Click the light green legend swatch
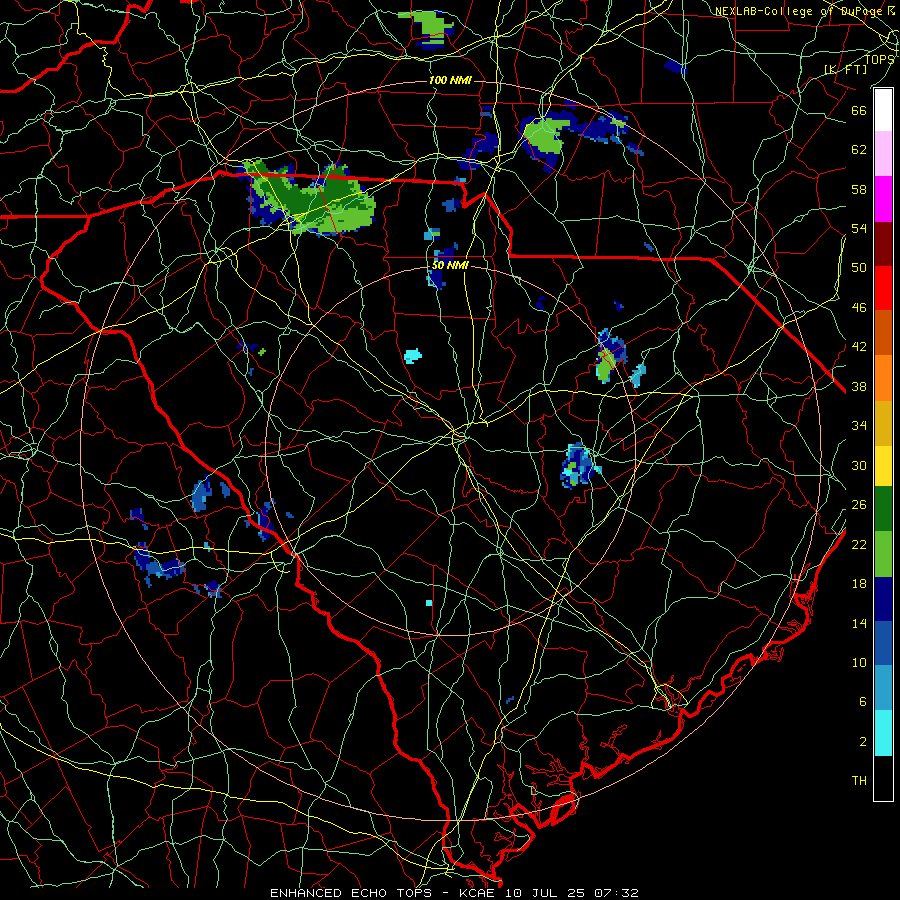The image size is (900, 900). pyautogui.click(x=883, y=554)
